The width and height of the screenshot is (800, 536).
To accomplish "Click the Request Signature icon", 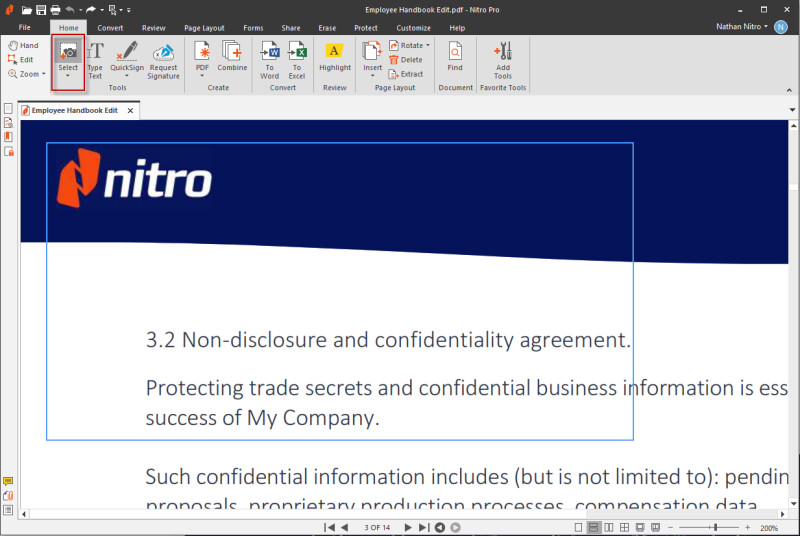I will click(164, 59).
